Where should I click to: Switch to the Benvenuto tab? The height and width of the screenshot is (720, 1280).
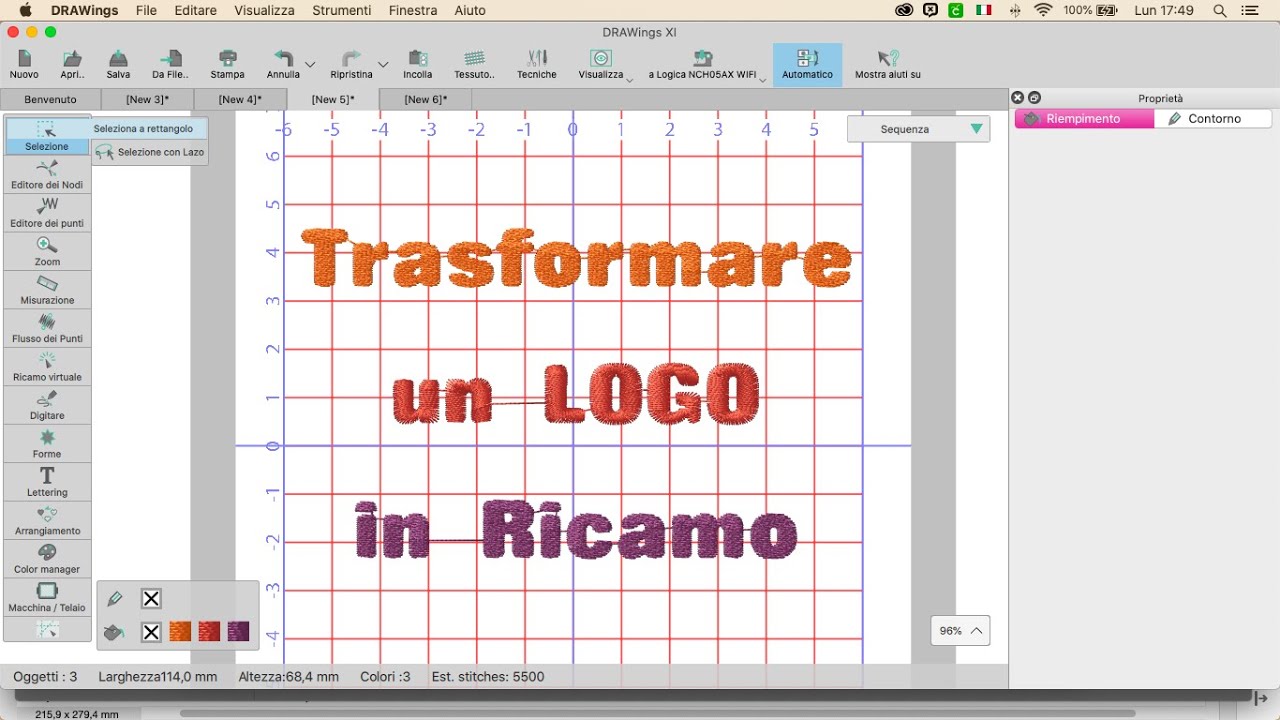tap(50, 99)
